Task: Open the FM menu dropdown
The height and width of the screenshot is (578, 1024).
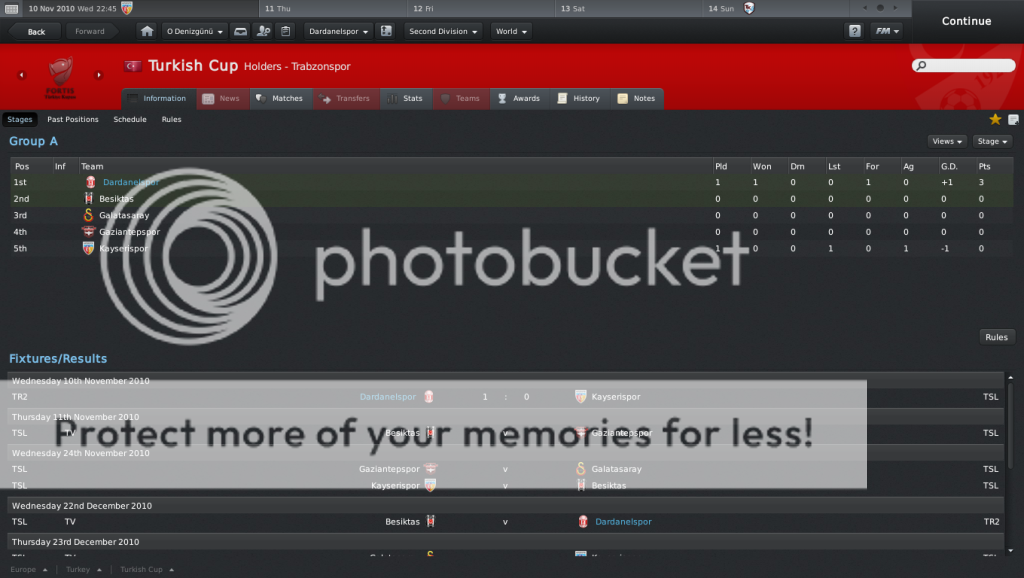Action: [887, 31]
